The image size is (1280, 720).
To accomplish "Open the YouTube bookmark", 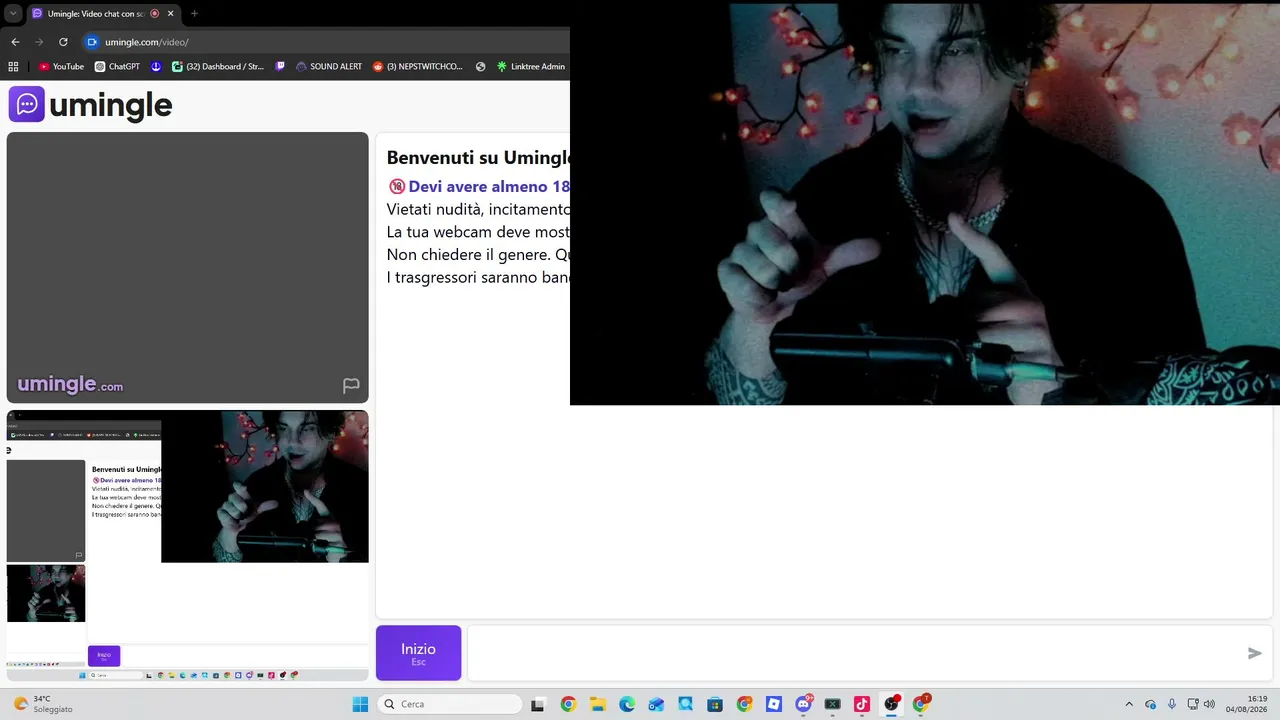I will tap(61, 67).
